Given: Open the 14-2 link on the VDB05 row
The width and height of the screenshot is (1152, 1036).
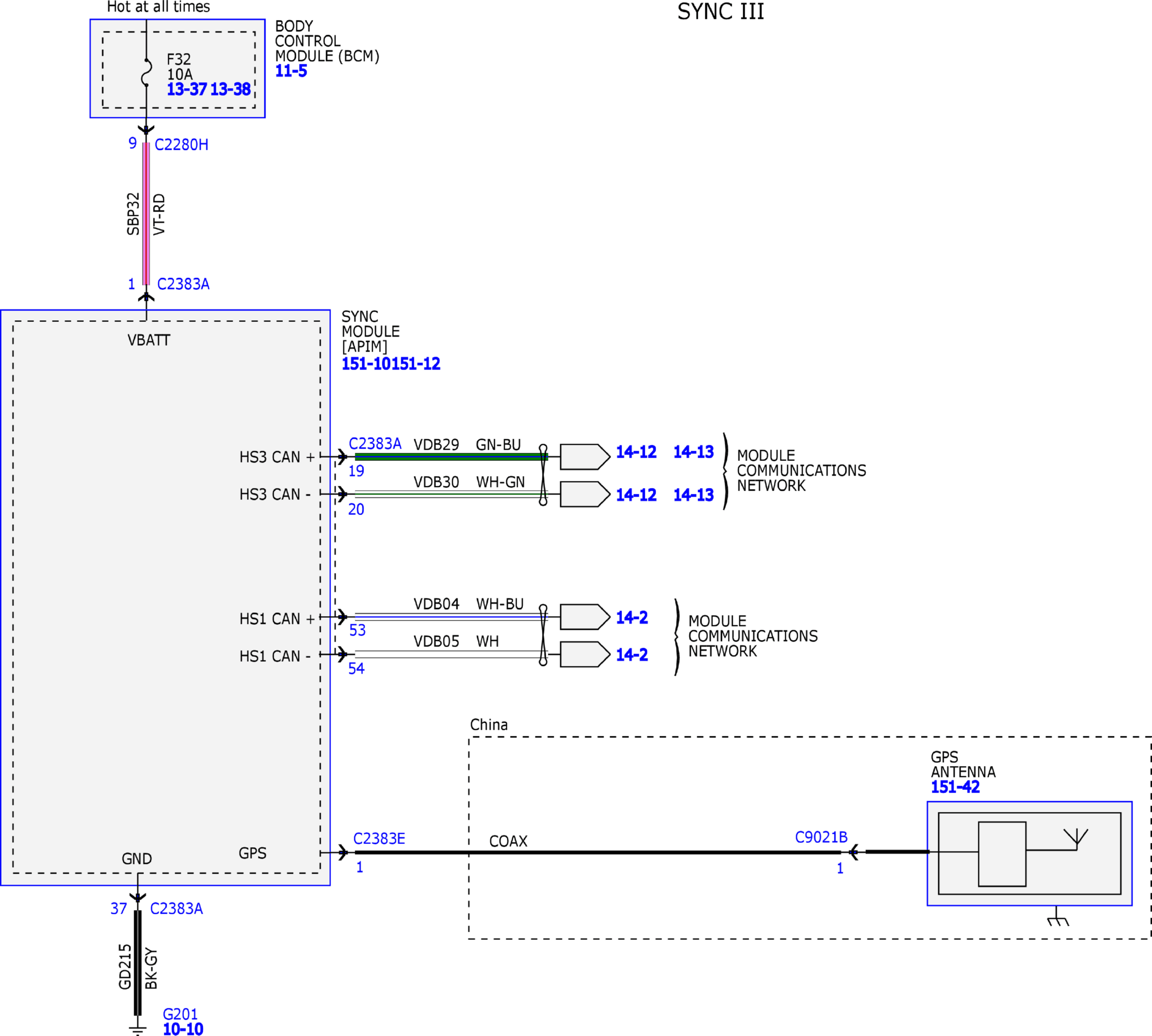Looking at the screenshot, I should tap(632, 655).
